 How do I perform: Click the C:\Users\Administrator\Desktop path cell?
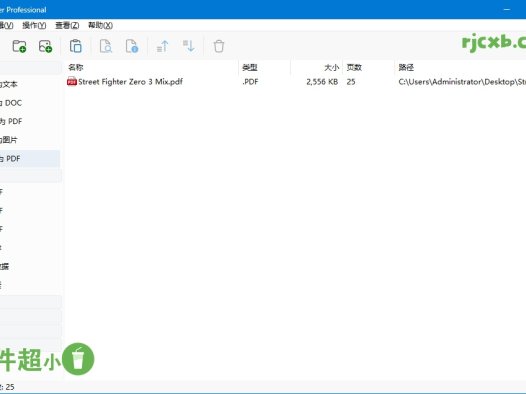(x=462, y=81)
